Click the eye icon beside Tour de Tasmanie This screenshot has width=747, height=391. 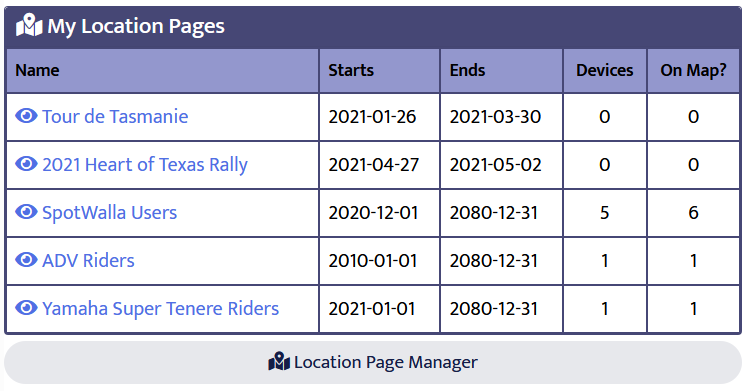26,116
